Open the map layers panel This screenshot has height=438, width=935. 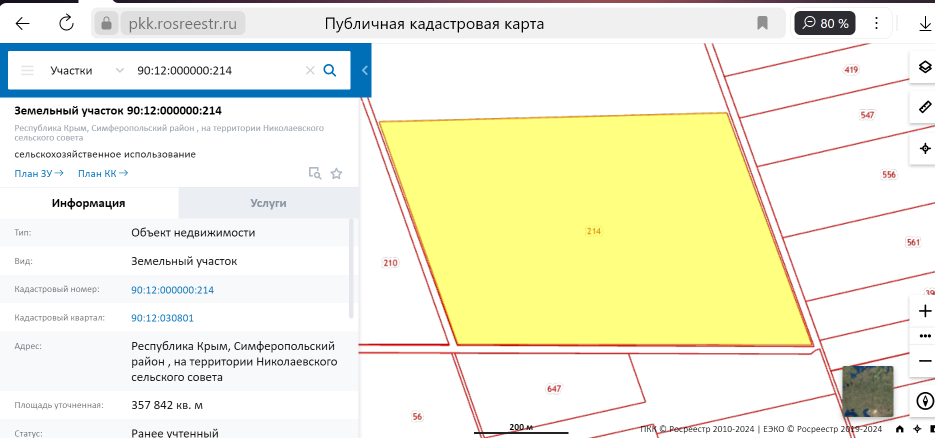coord(924,67)
